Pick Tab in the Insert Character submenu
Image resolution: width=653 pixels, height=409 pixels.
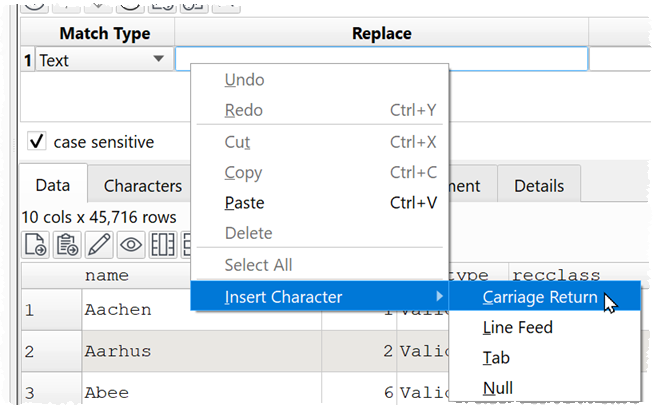click(x=496, y=357)
